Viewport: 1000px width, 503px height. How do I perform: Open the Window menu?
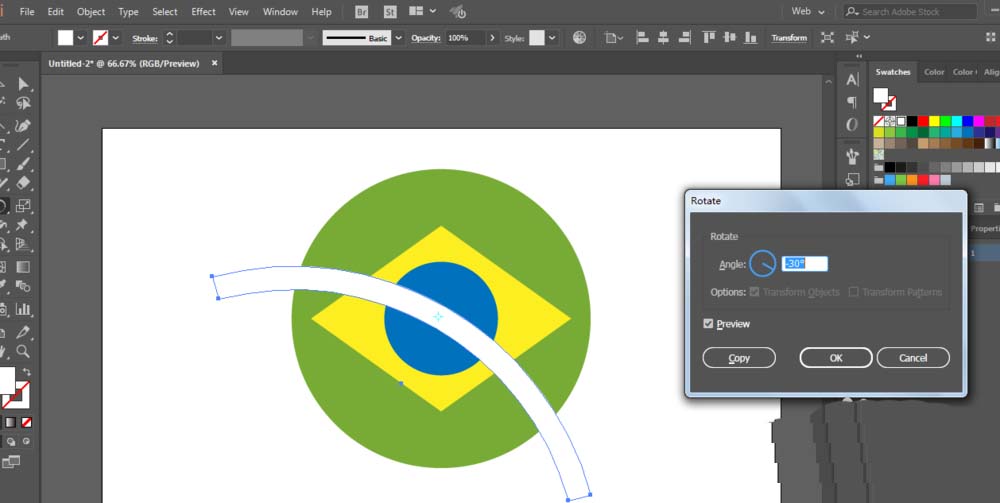coord(281,11)
